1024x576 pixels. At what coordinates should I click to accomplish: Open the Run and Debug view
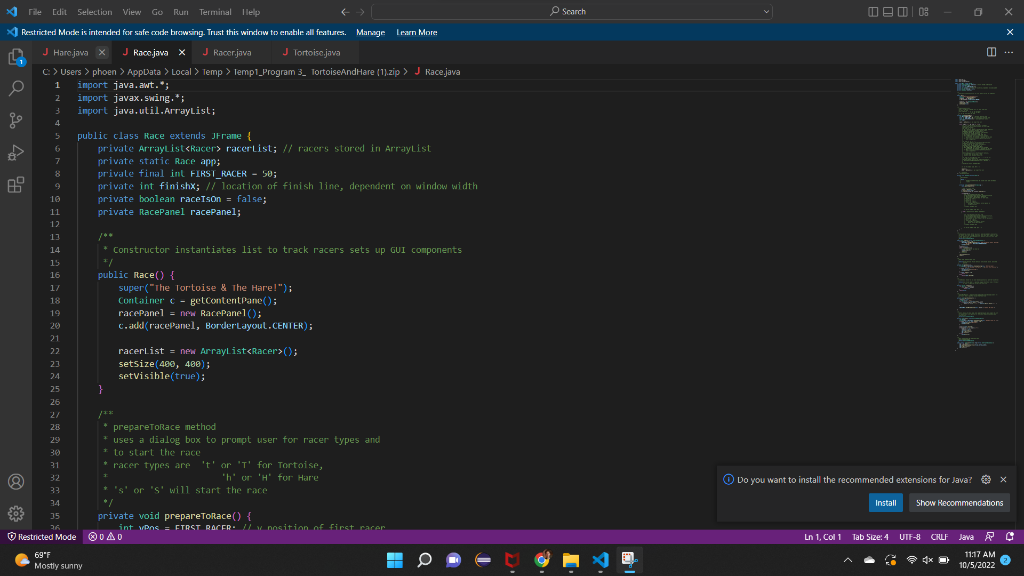point(16,153)
